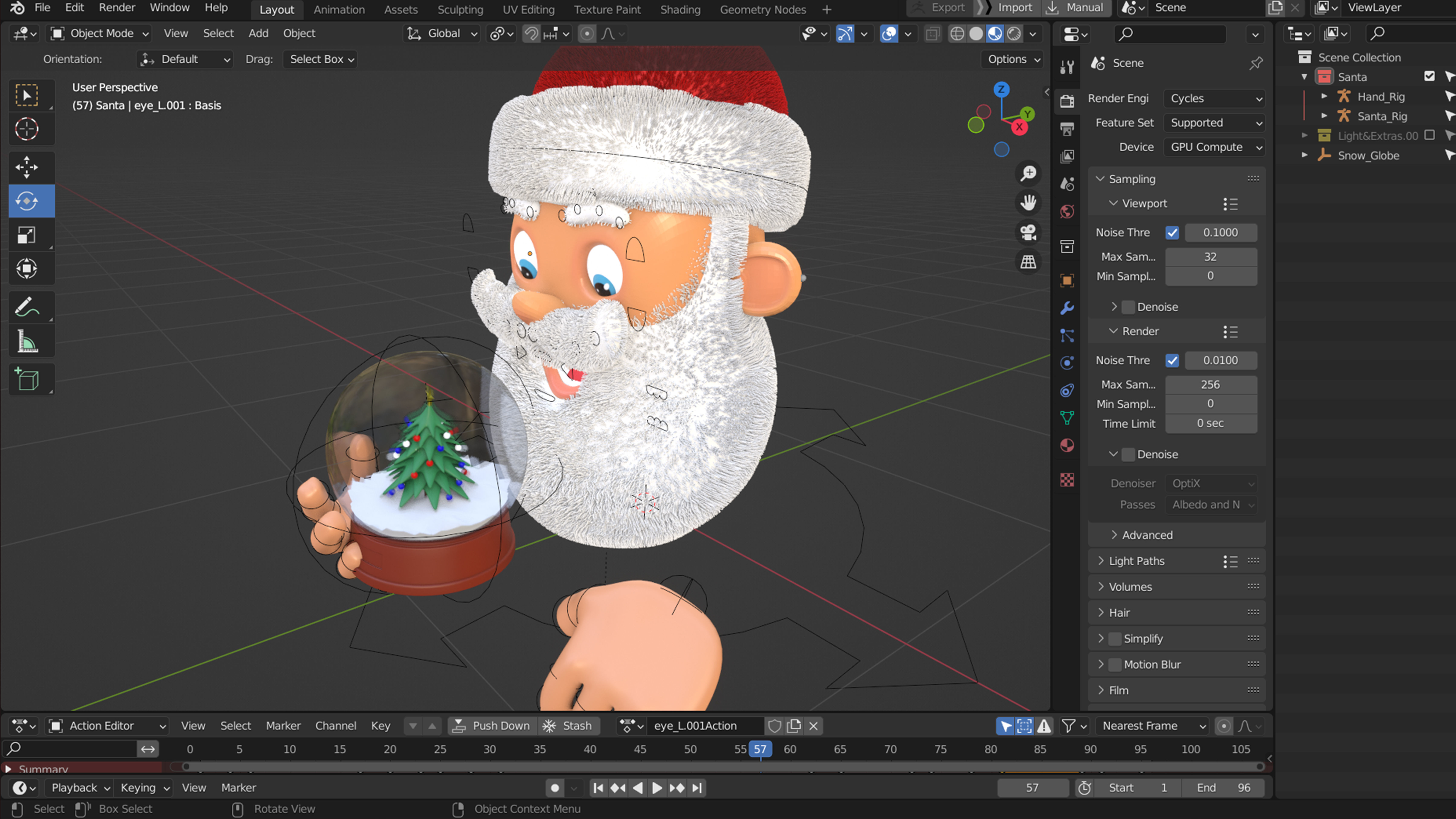The height and width of the screenshot is (819, 1456).
Task: Choose the Measure tool
Action: click(x=27, y=341)
